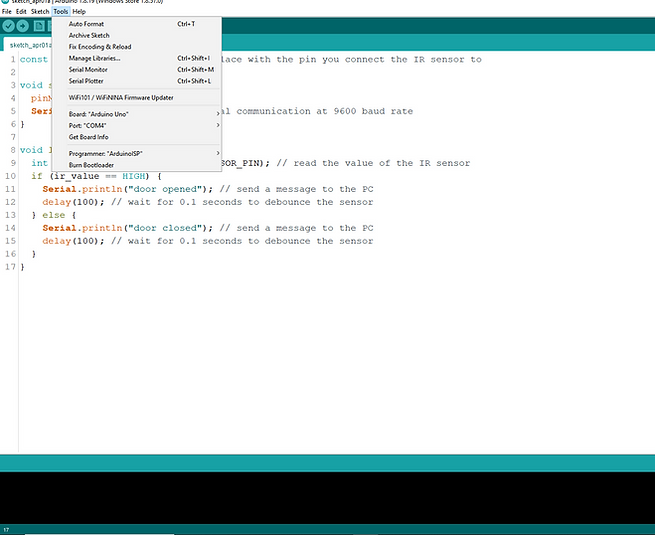Click the else keyword on line 13

pos(53,215)
